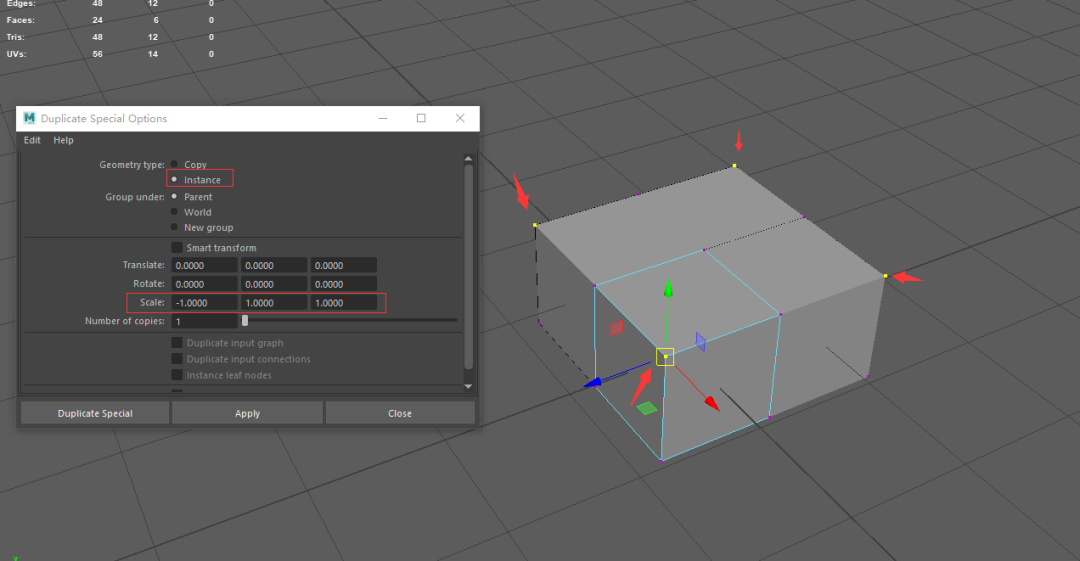The width and height of the screenshot is (1080, 561).
Task: Click the UVs count value 14
Action: [152, 54]
